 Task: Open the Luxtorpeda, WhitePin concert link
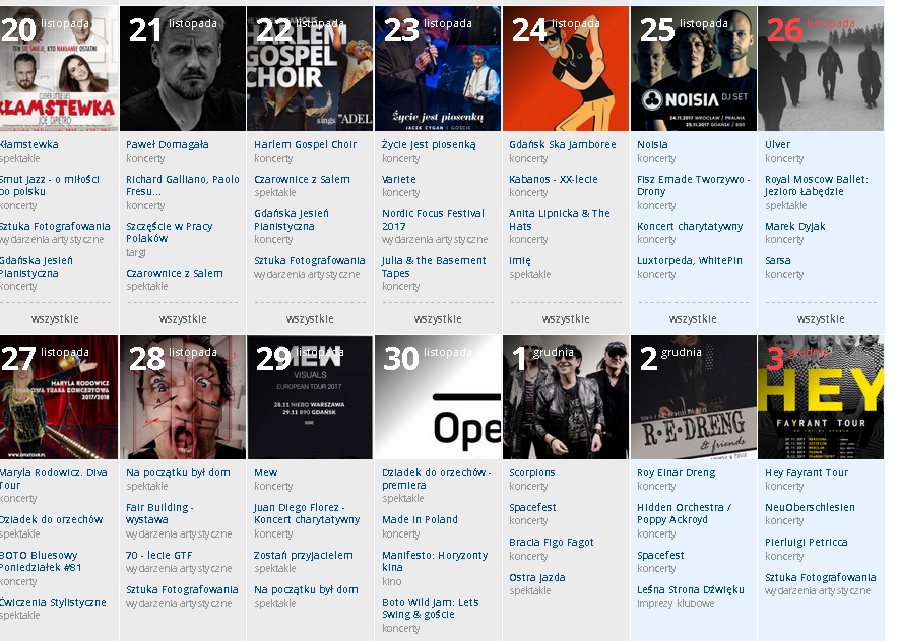point(690,260)
